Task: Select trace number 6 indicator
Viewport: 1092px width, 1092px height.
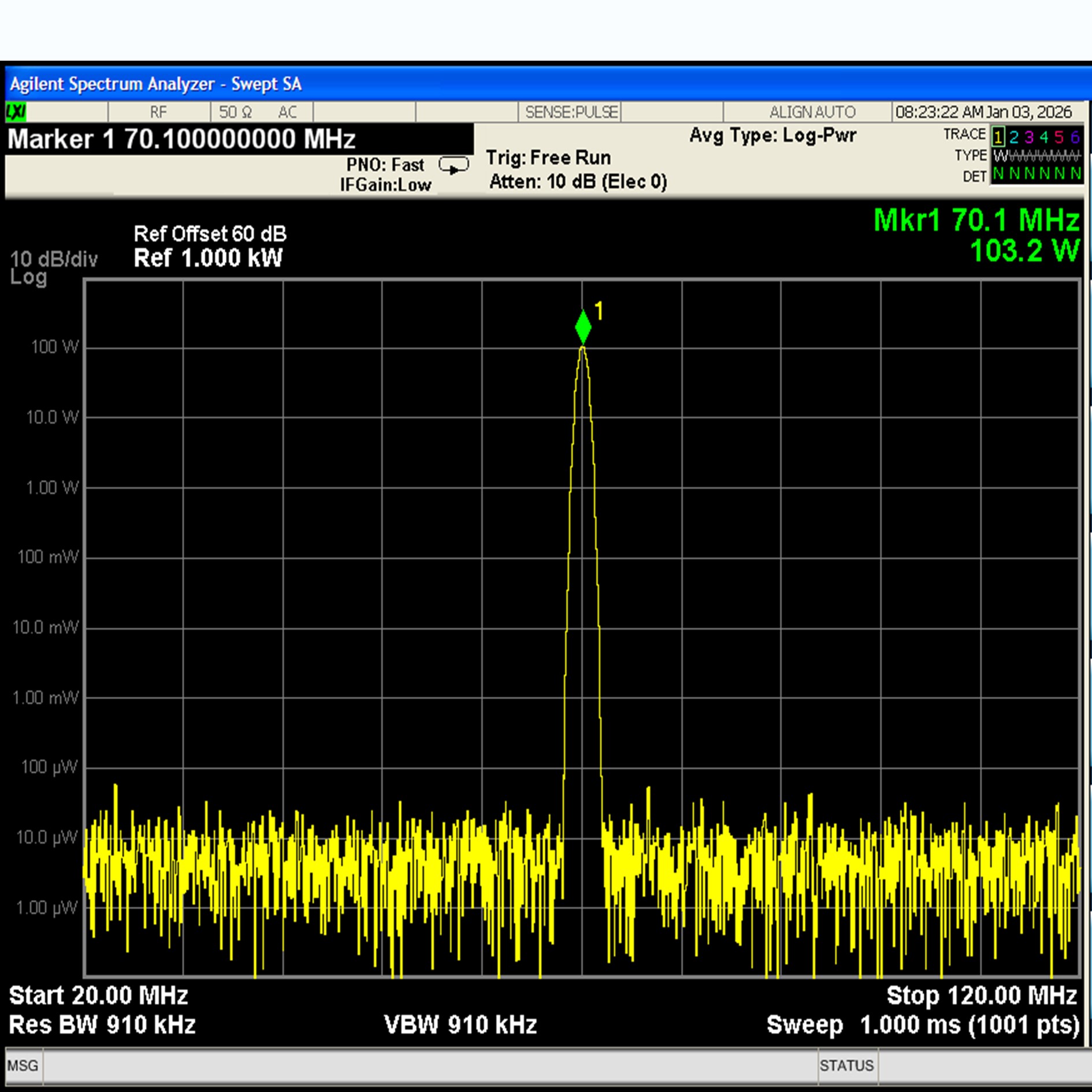Action: pyautogui.click(x=1075, y=138)
